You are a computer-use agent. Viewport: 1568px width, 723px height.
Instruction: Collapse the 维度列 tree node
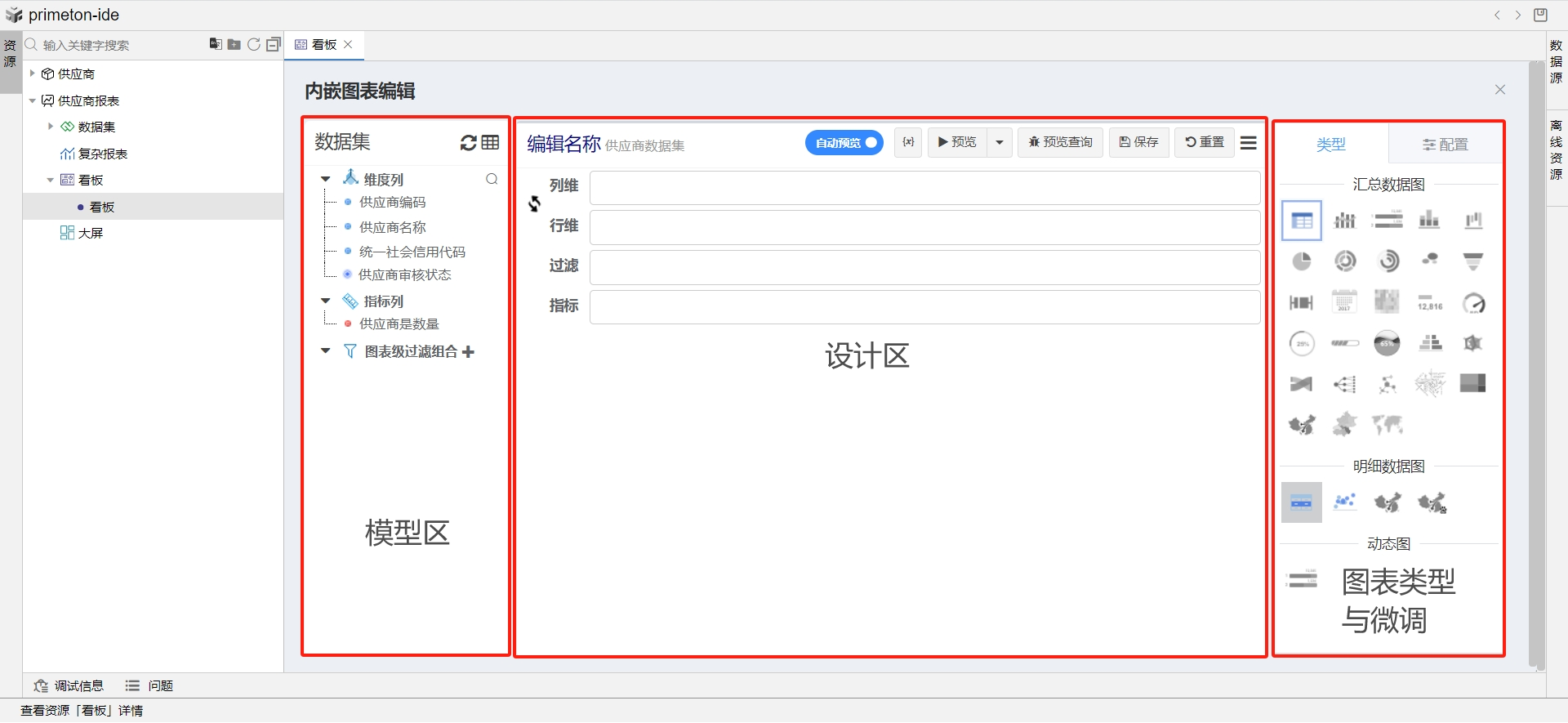[x=326, y=179]
